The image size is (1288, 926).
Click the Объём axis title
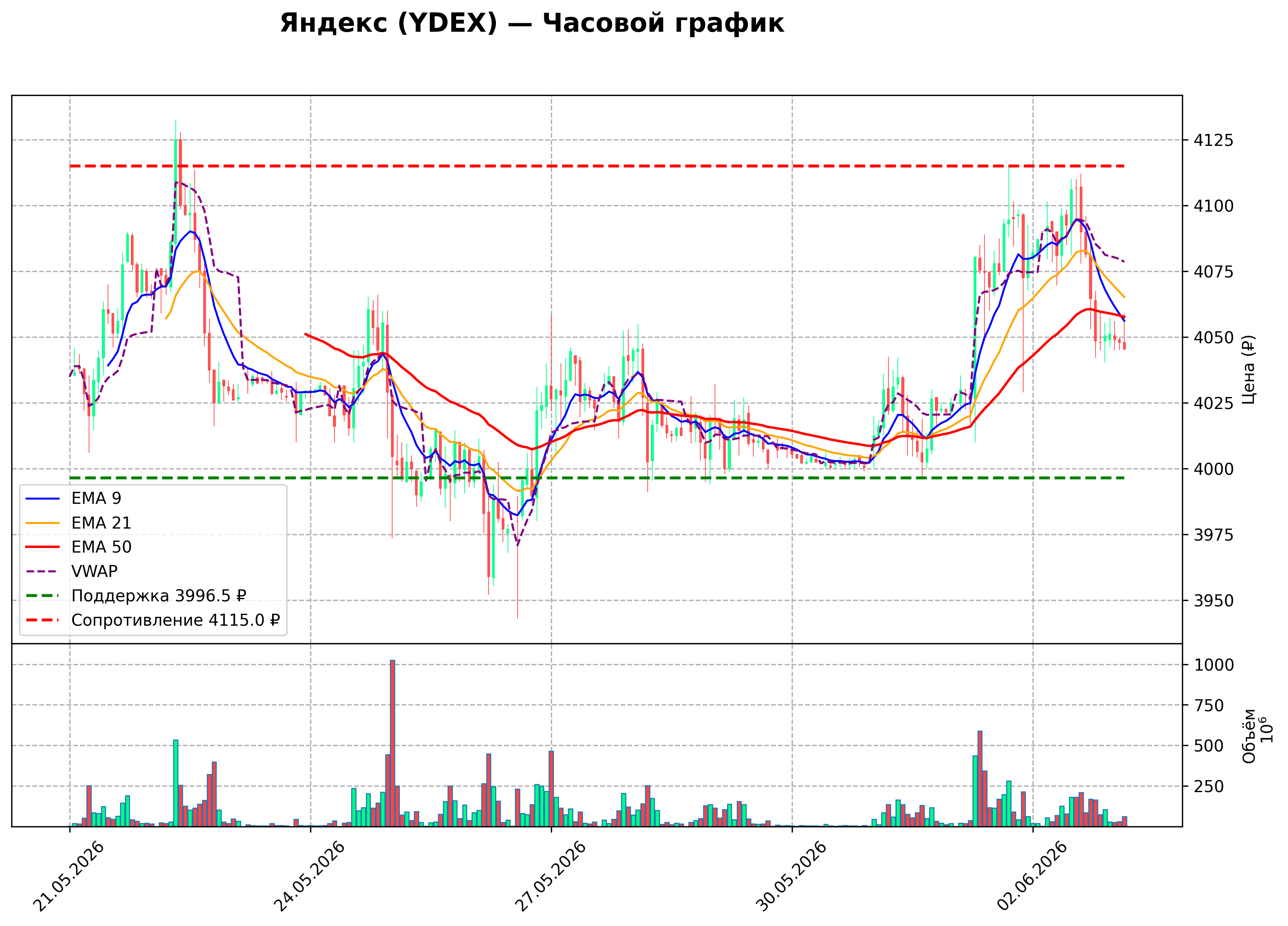coord(1248,736)
